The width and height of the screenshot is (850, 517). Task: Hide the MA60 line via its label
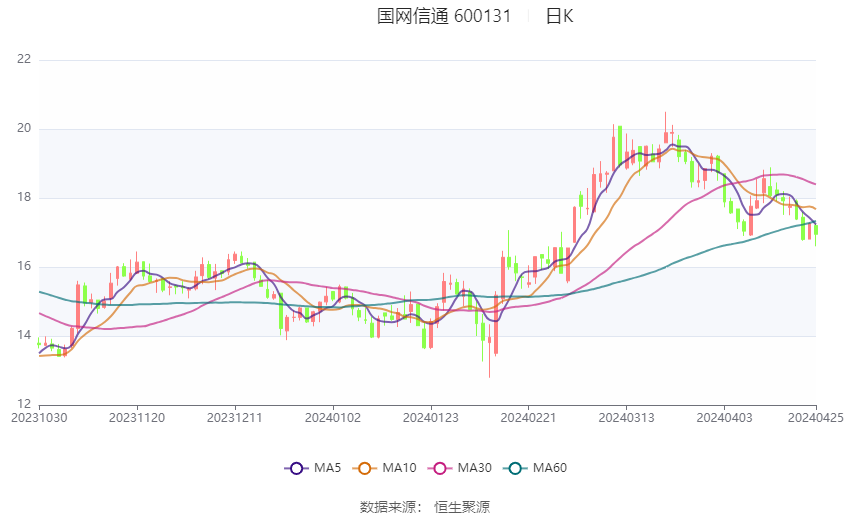[x=550, y=468]
